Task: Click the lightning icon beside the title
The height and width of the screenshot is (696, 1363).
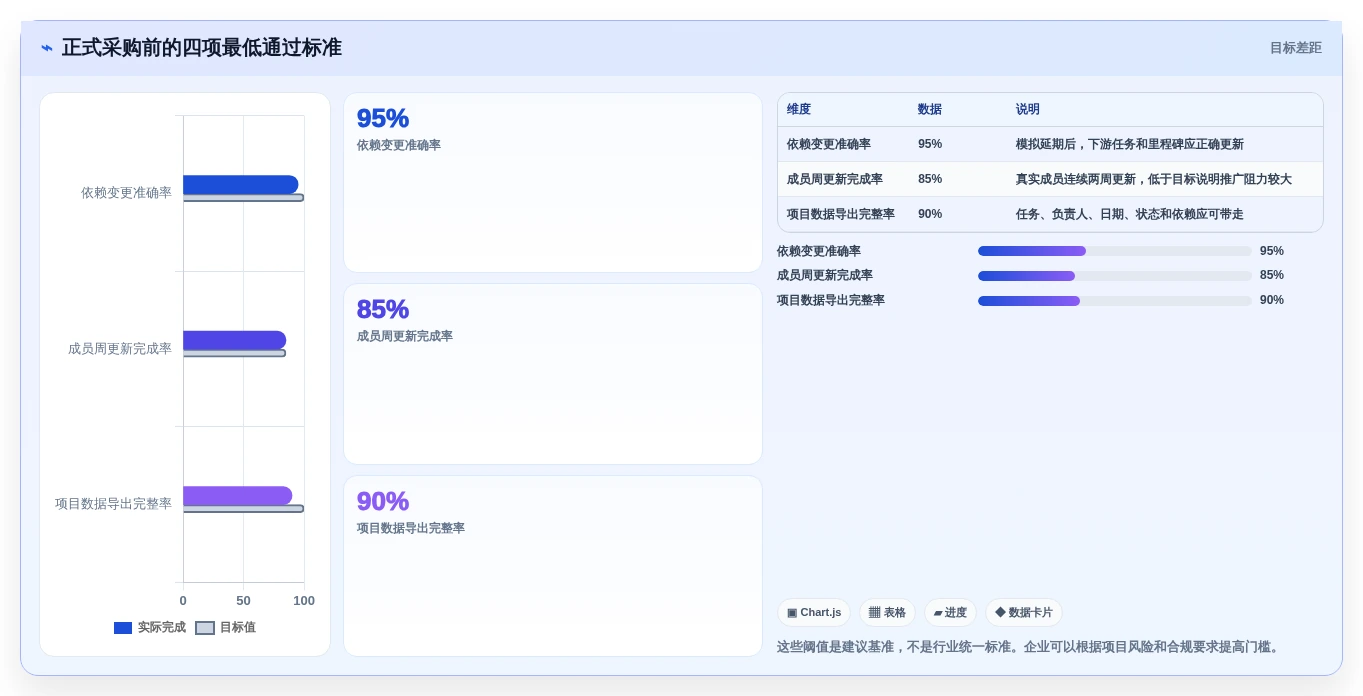Action: [x=47, y=48]
